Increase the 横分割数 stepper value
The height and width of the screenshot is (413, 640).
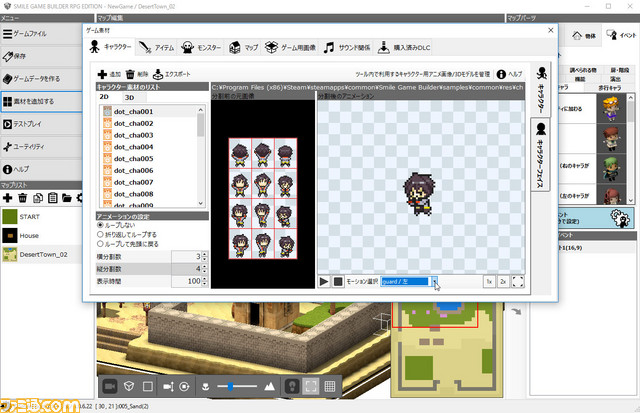click(203, 254)
